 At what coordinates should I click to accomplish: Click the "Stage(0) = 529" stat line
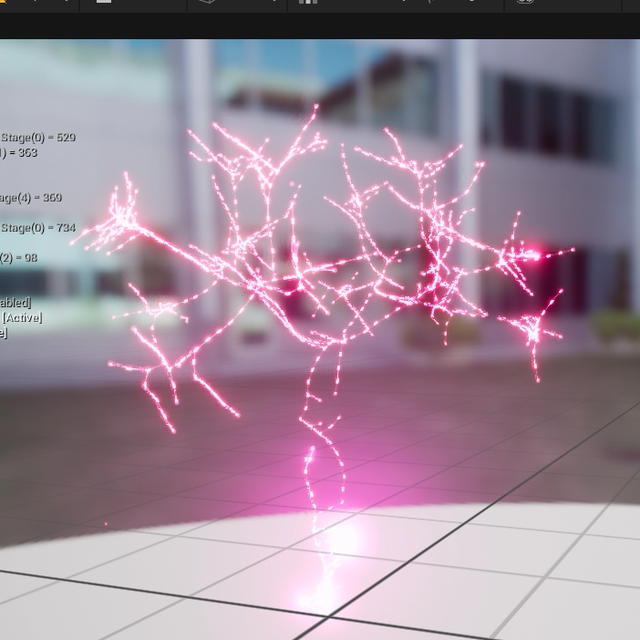[x=38, y=137]
